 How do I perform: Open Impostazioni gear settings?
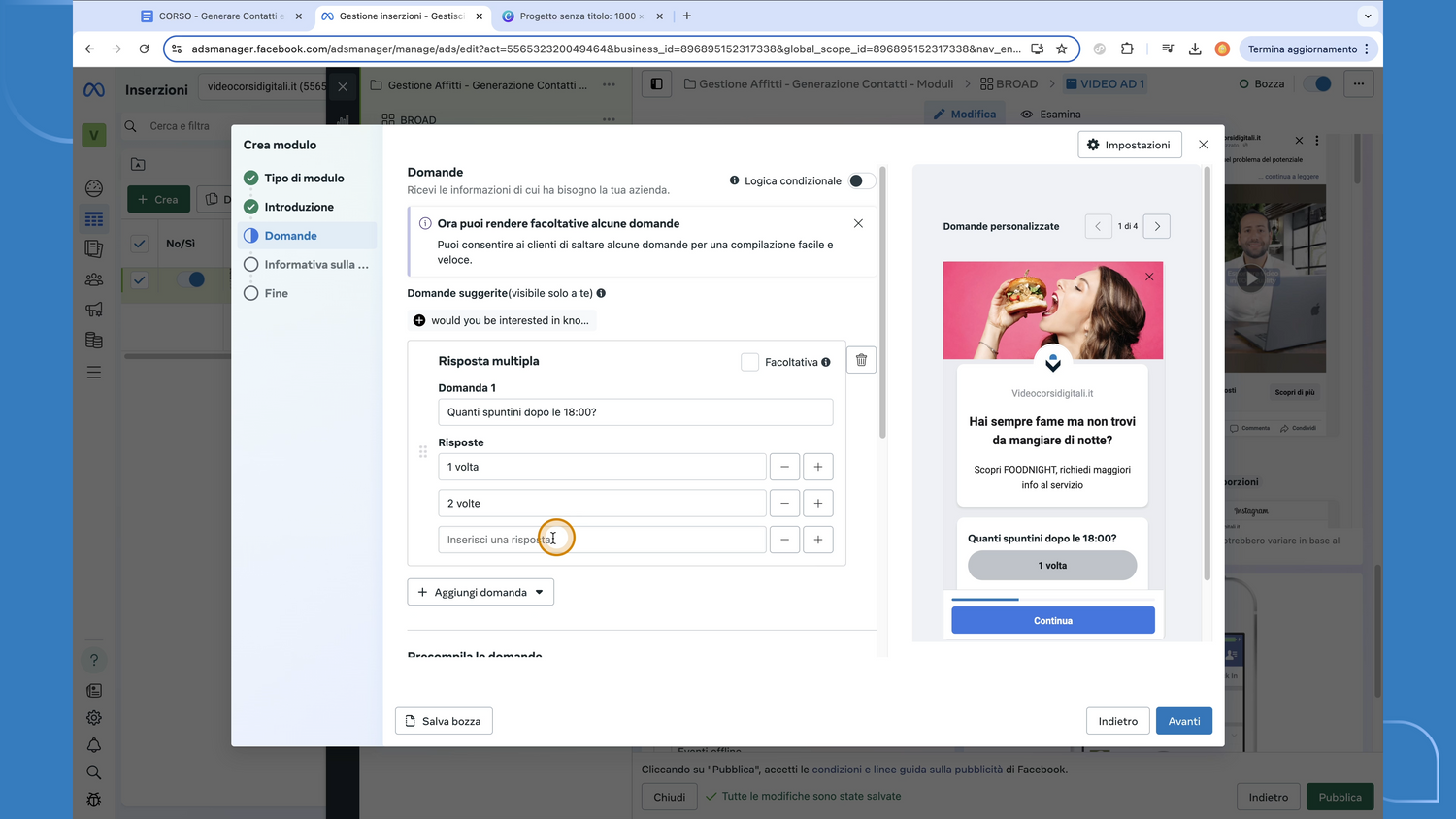click(1129, 145)
